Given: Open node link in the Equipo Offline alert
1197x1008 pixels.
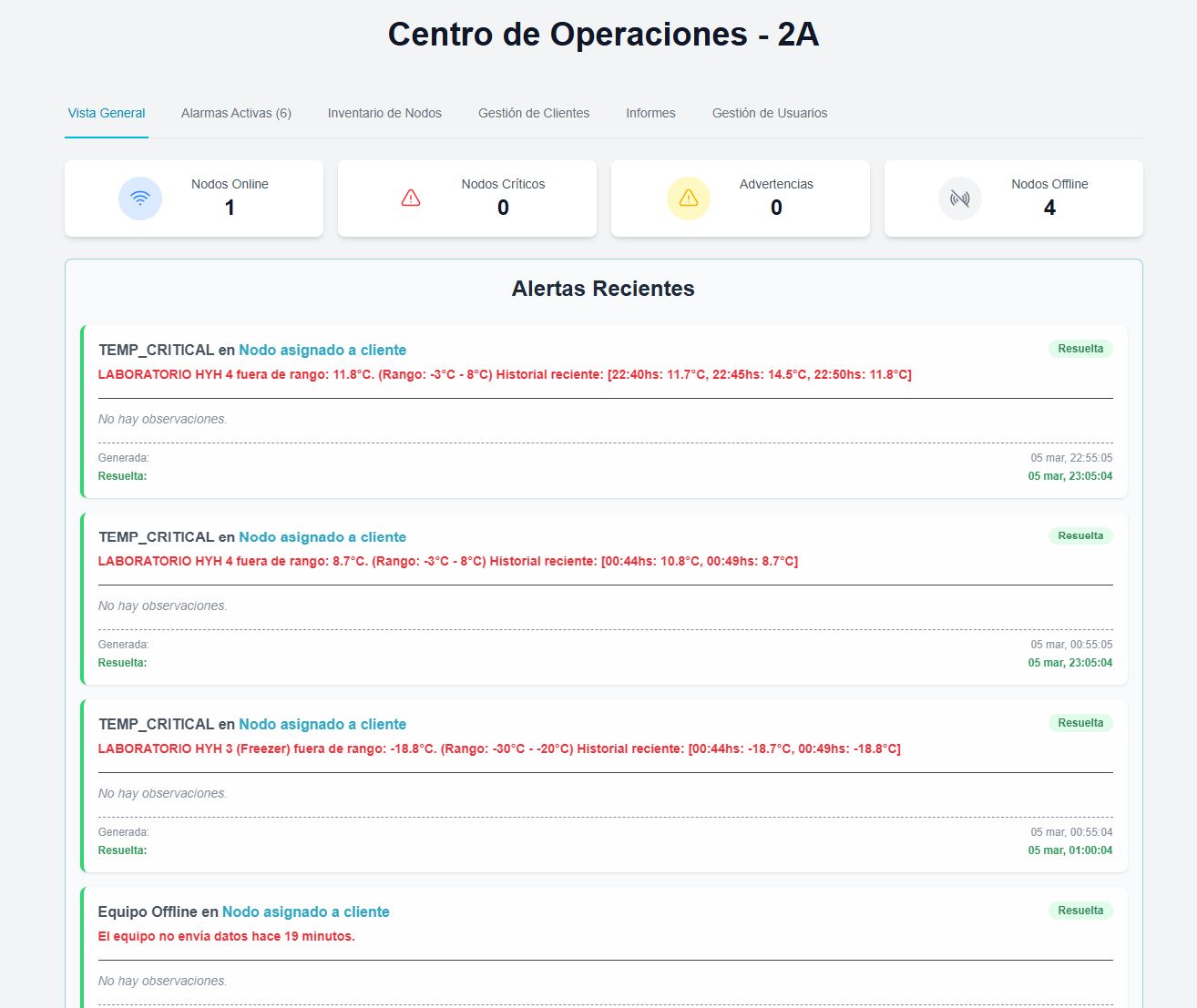Looking at the screenshot, I should [x=306, y=911].
